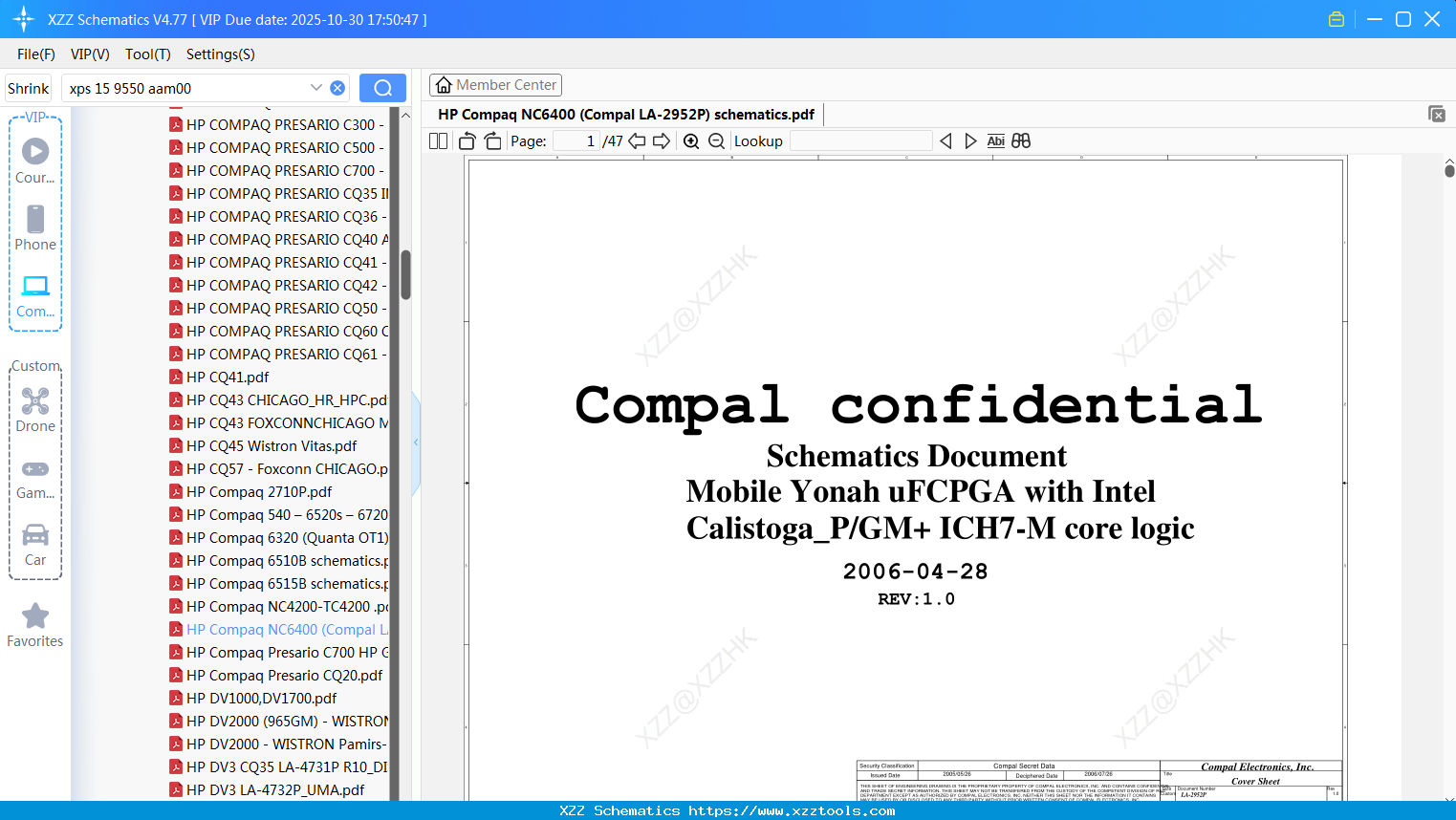Rotate page clockwise
Viewport: 1456px width, 820px height.
[492, 141]
